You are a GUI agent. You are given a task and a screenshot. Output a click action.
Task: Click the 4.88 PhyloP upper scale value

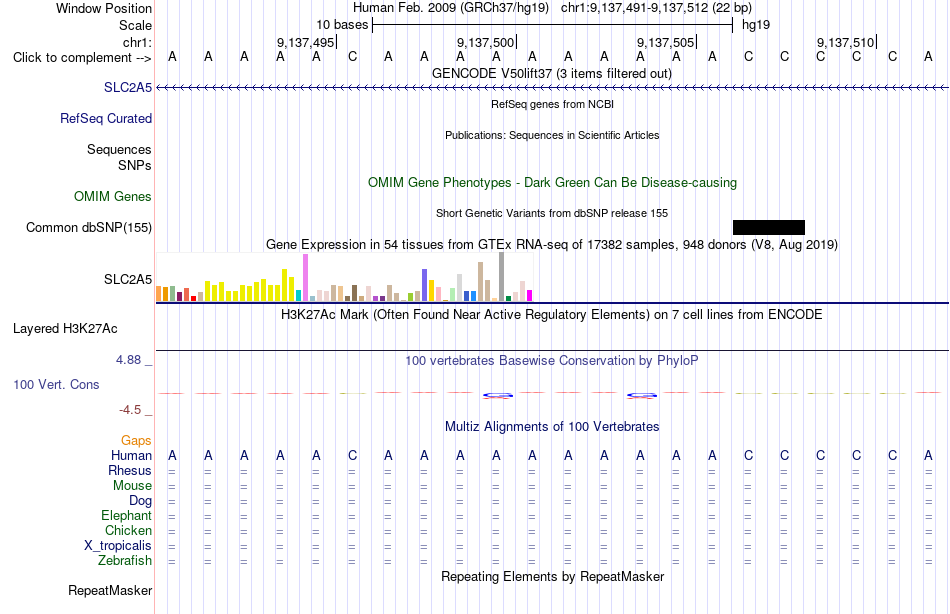click(128, 360)
